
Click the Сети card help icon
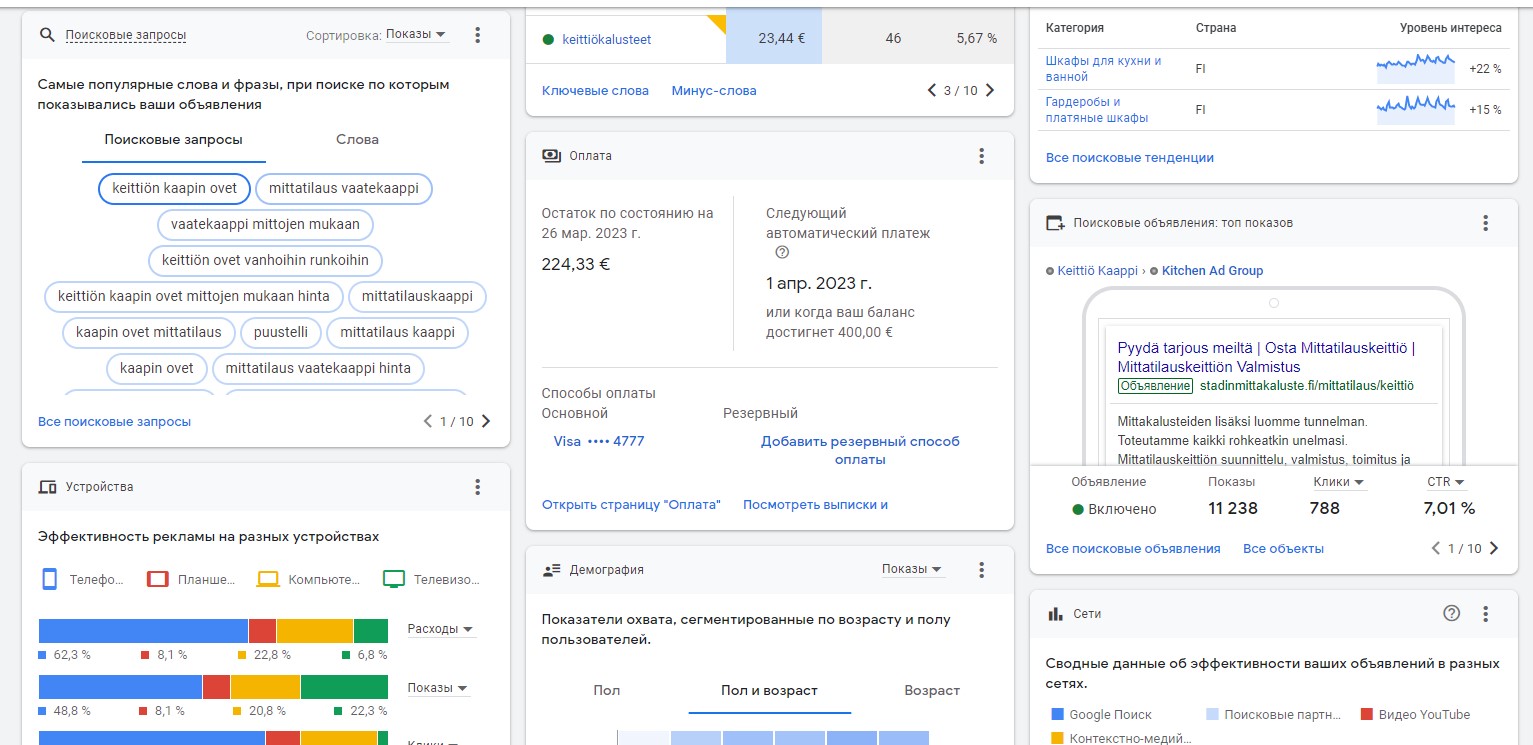(1452, 613)
